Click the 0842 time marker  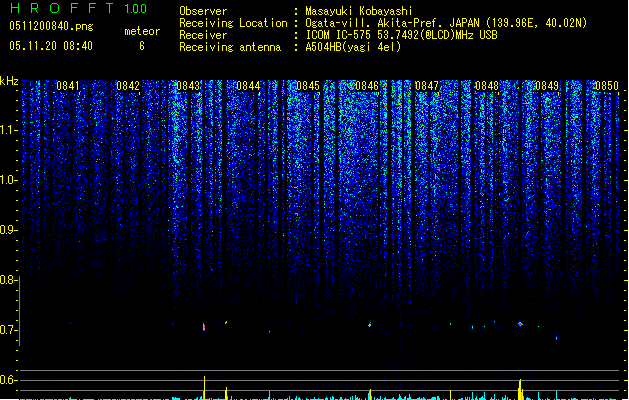[128, 86]
